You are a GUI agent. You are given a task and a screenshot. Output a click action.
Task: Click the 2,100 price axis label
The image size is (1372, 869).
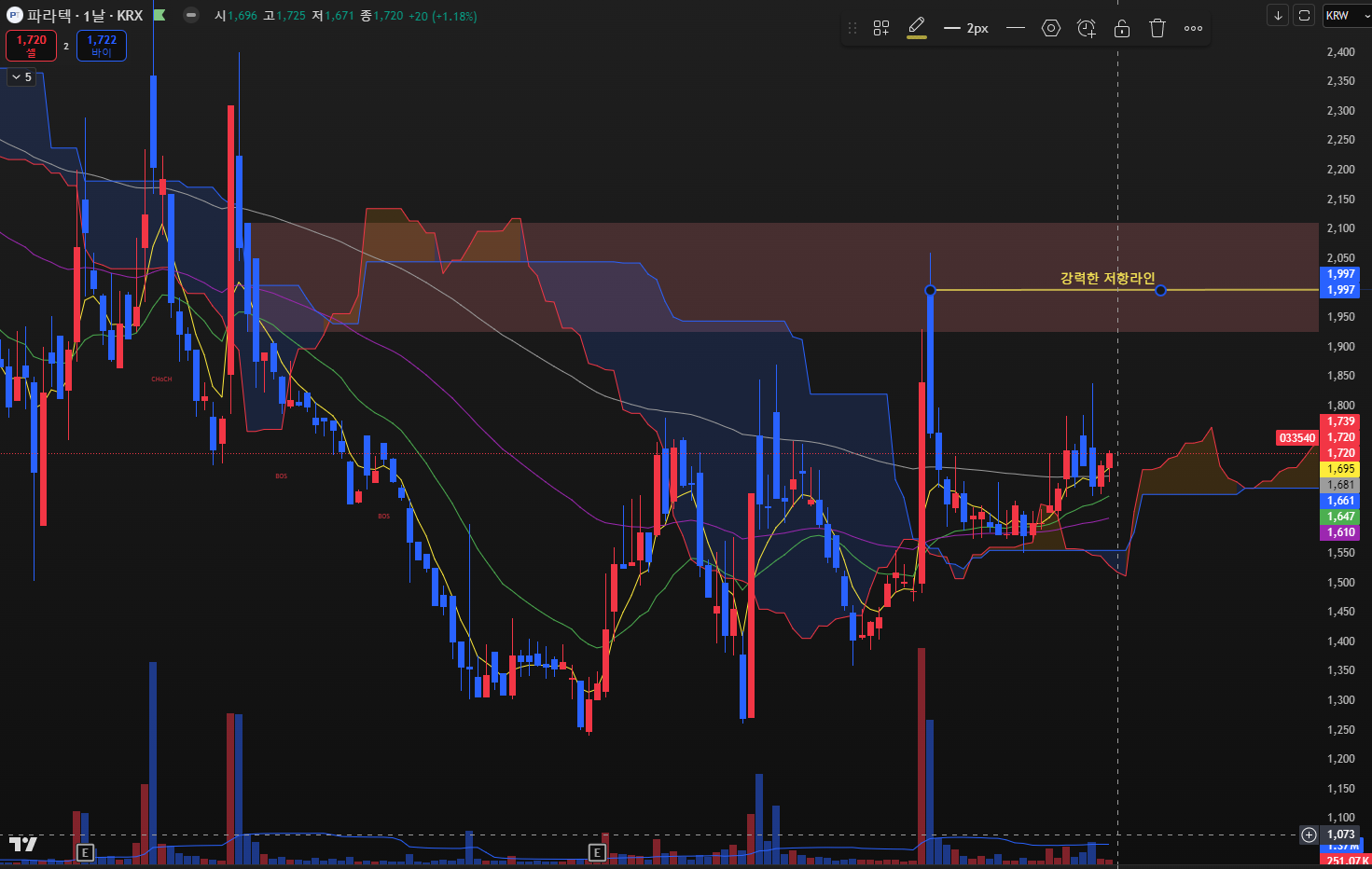tap(1340, 228)
